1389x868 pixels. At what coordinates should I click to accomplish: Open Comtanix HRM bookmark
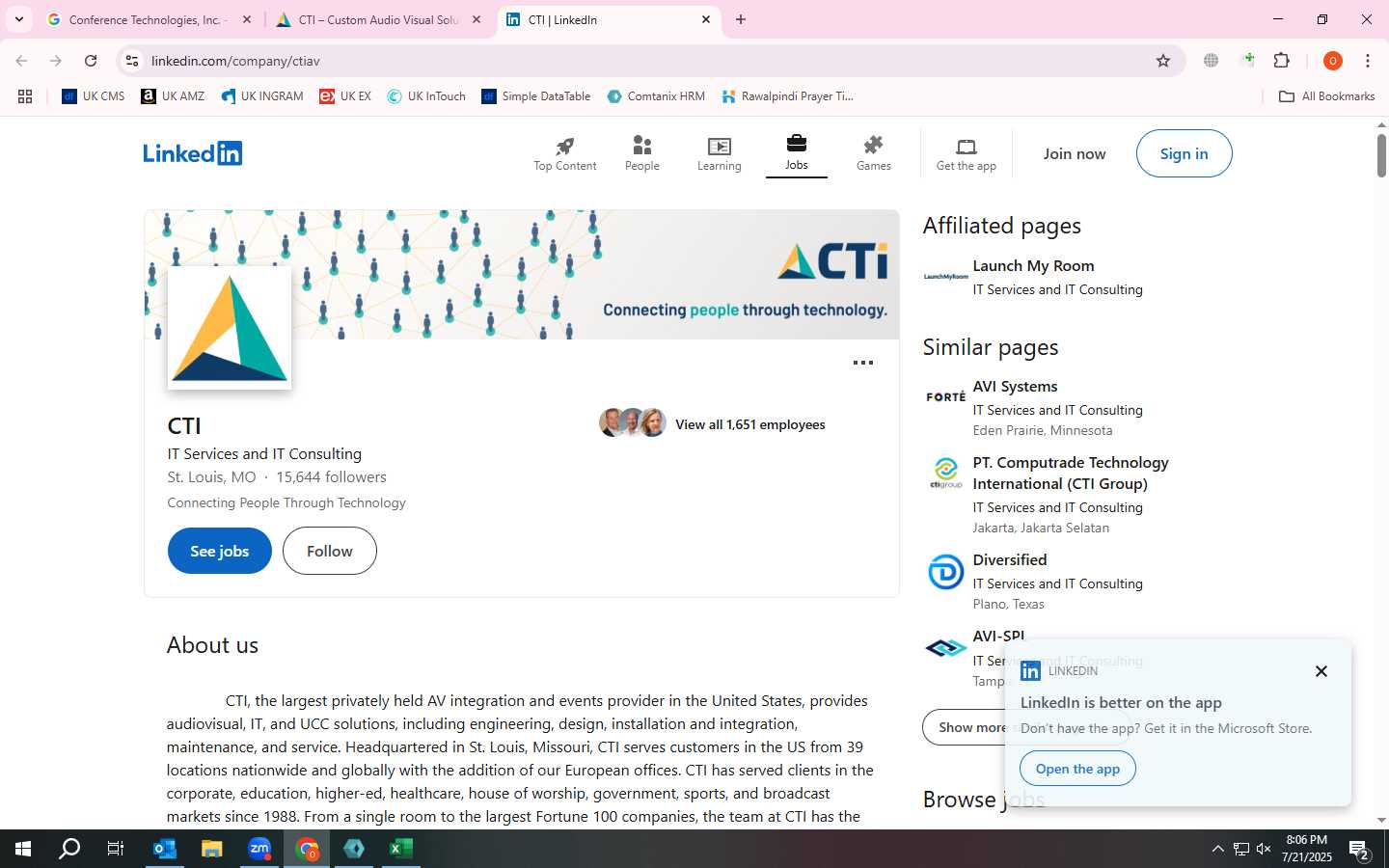656,96
